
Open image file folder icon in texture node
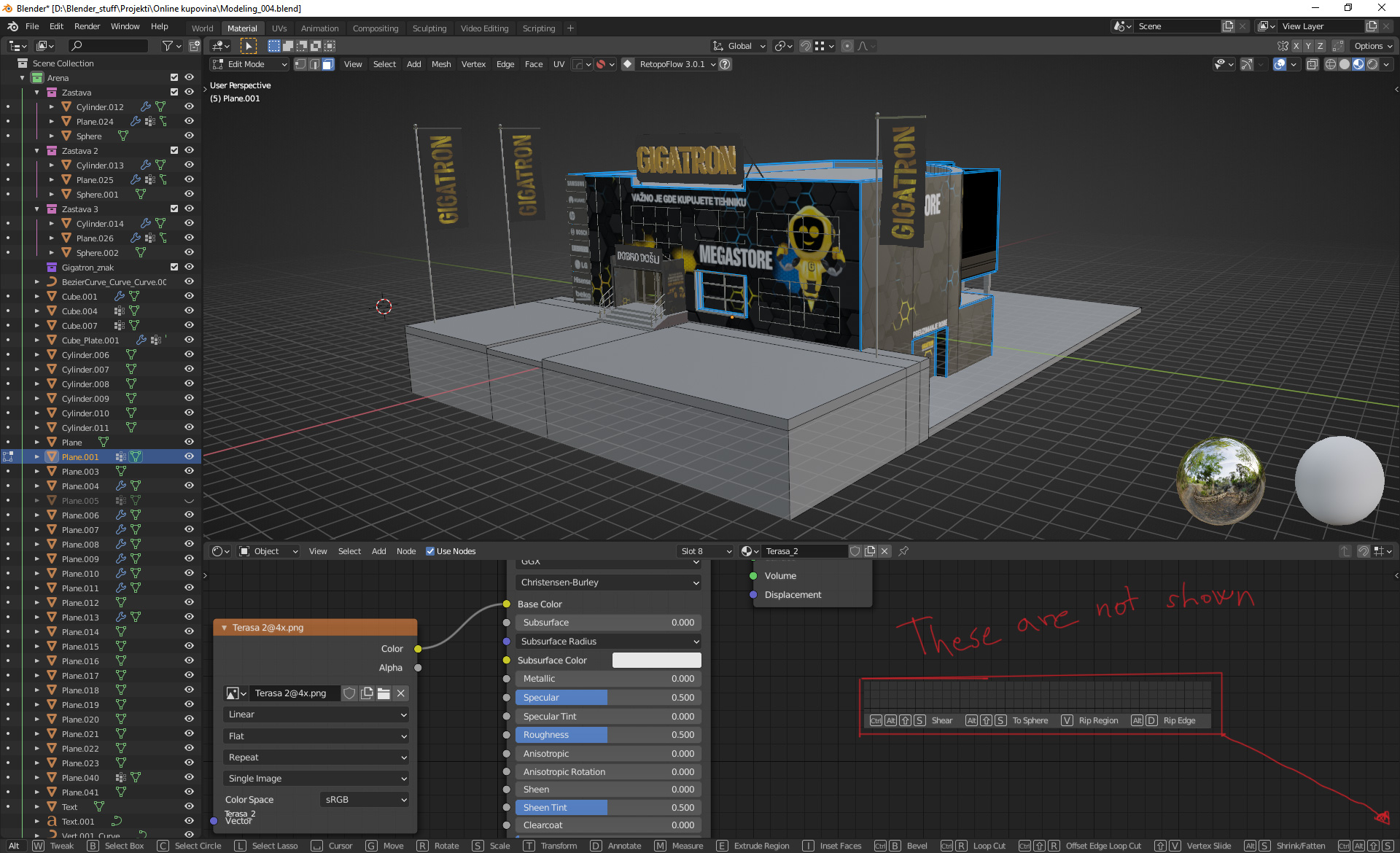(384, 693)
